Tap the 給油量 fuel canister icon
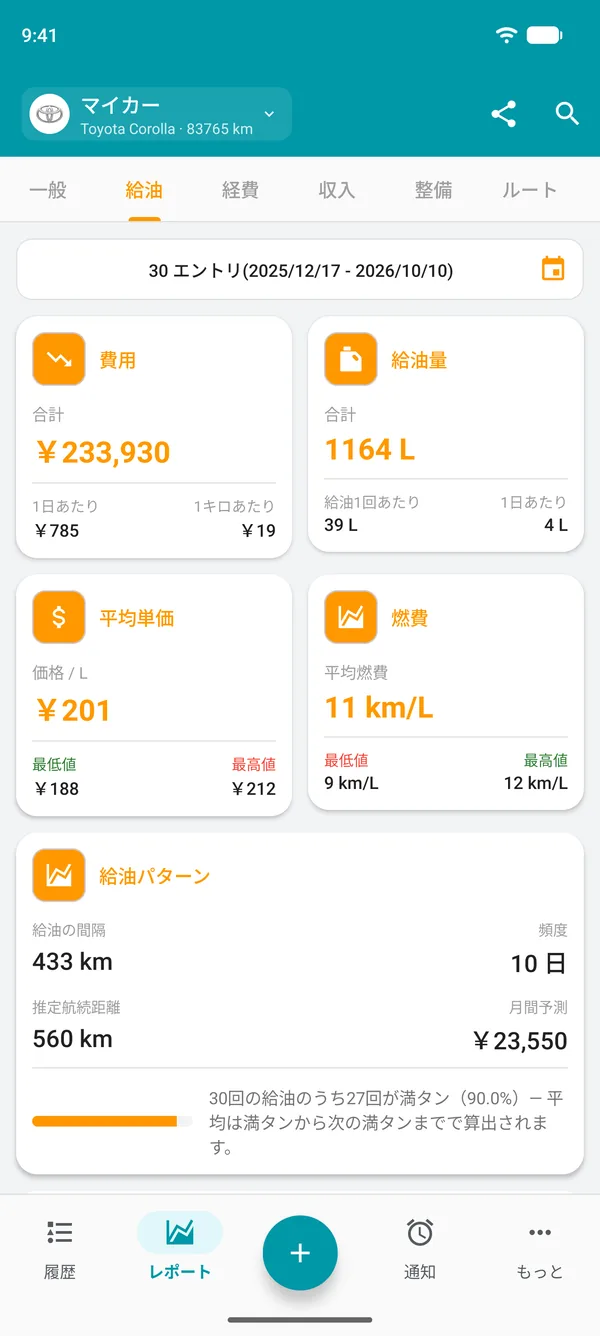Image resolution: width=600 pixels, height=1336 pixels. (350, 359)
